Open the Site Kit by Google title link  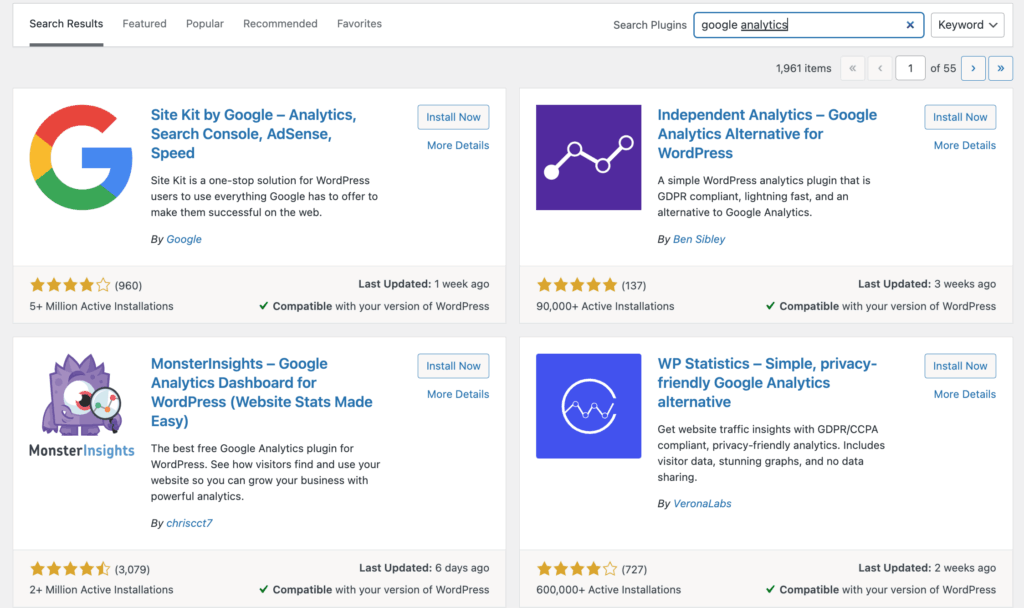pyautogui.click(x=253, y=134)
